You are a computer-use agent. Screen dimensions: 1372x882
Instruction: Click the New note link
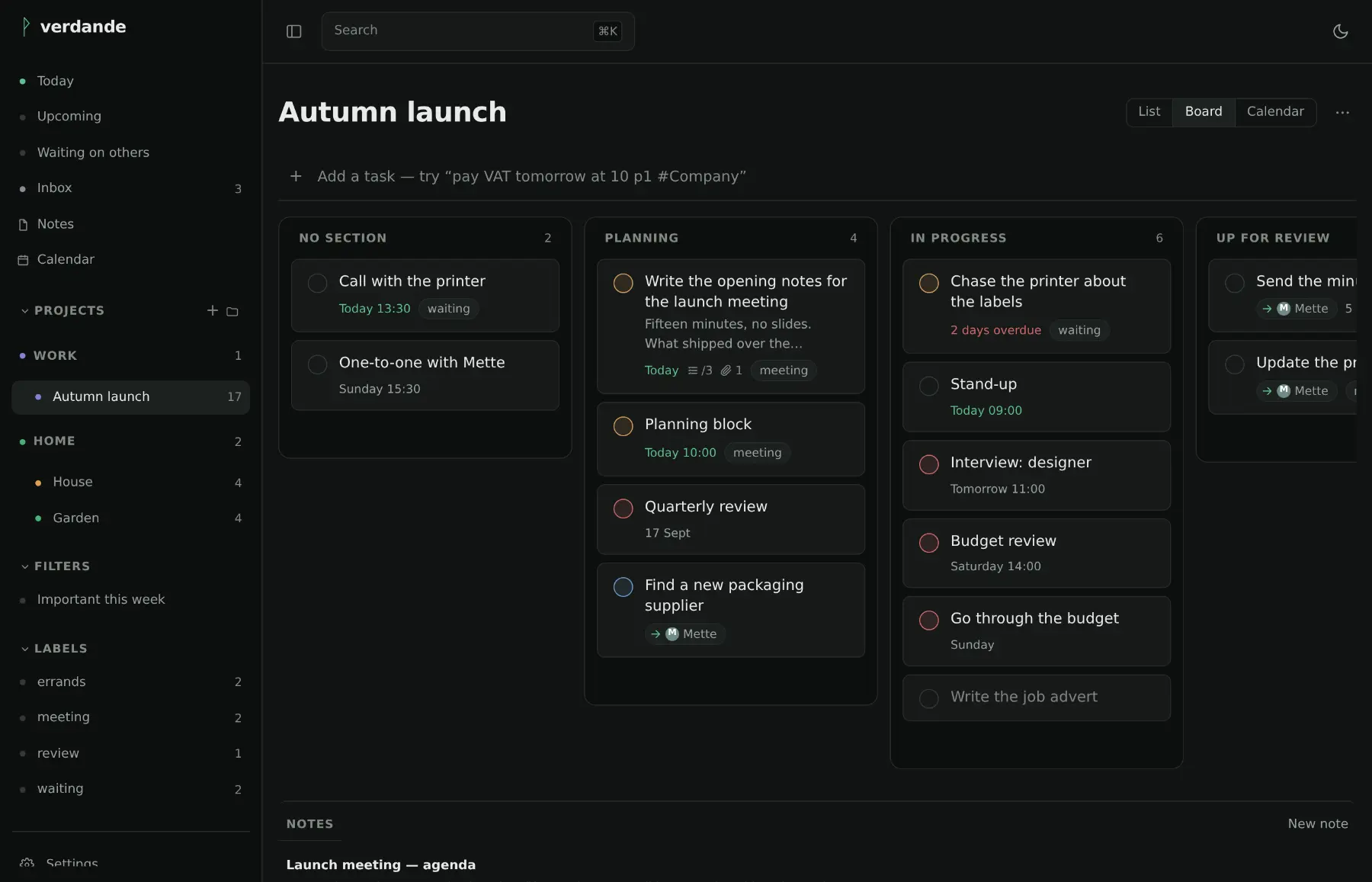point(1317,824)
